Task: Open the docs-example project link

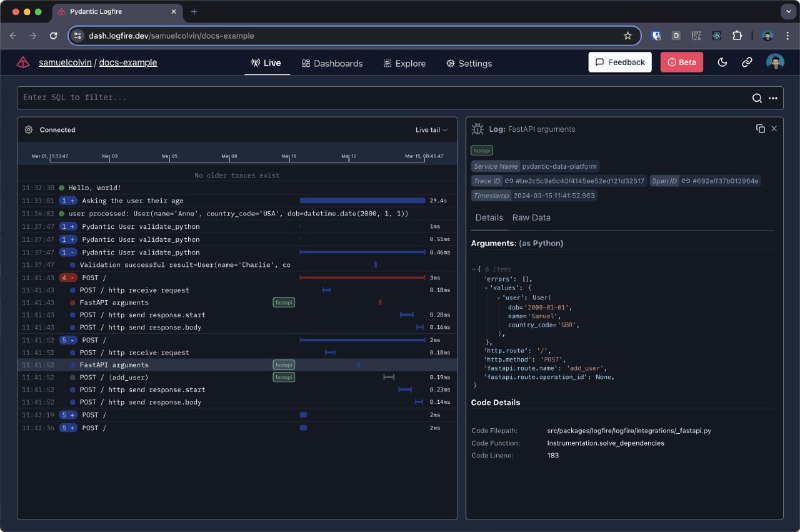Action: click(x=128, y=63)
